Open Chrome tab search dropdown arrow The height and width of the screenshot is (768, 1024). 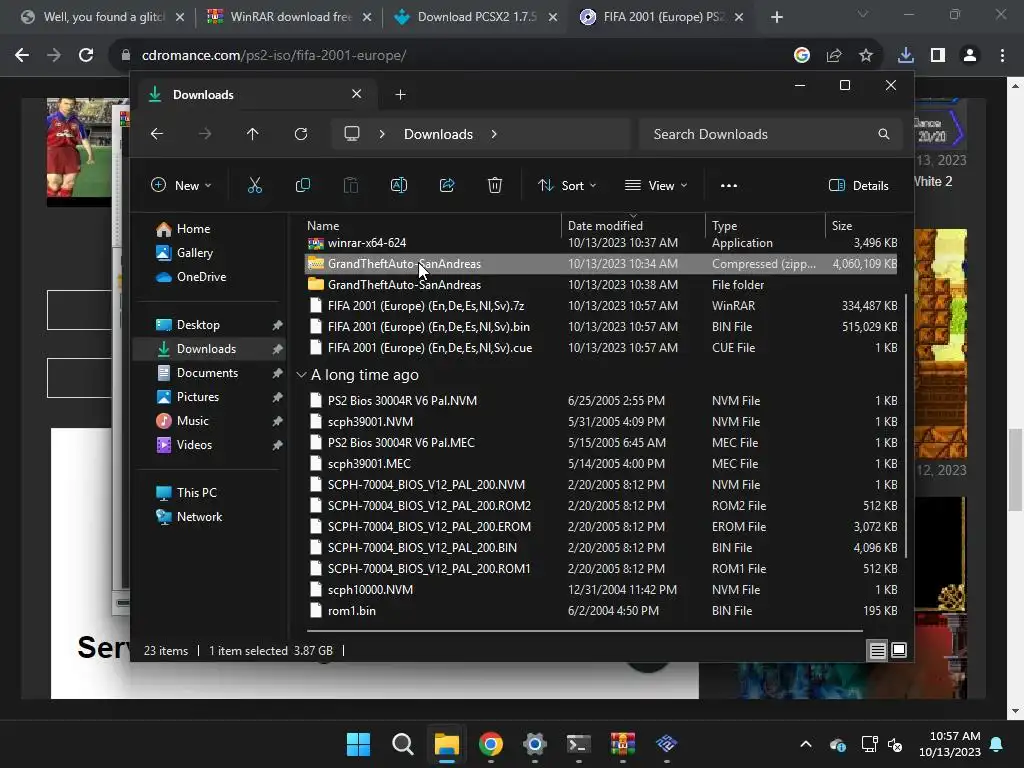(x=863, y=14)
